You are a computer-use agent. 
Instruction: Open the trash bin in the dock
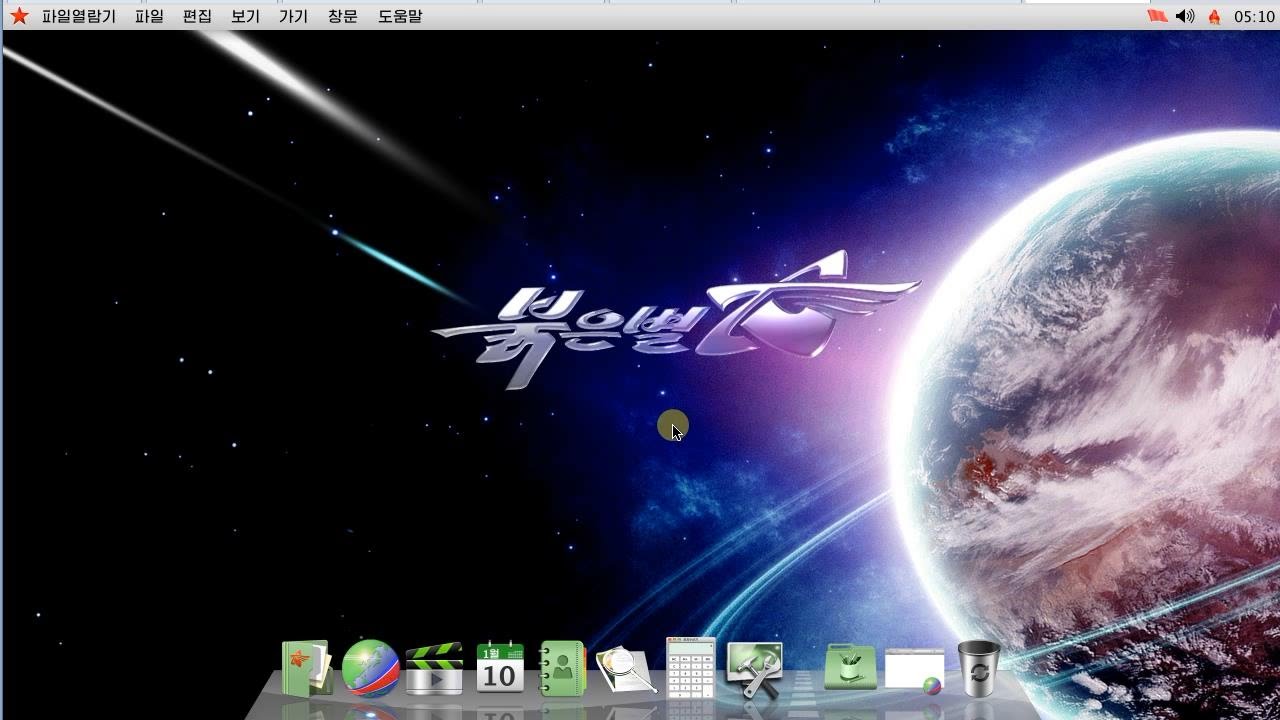coord(978,668)
